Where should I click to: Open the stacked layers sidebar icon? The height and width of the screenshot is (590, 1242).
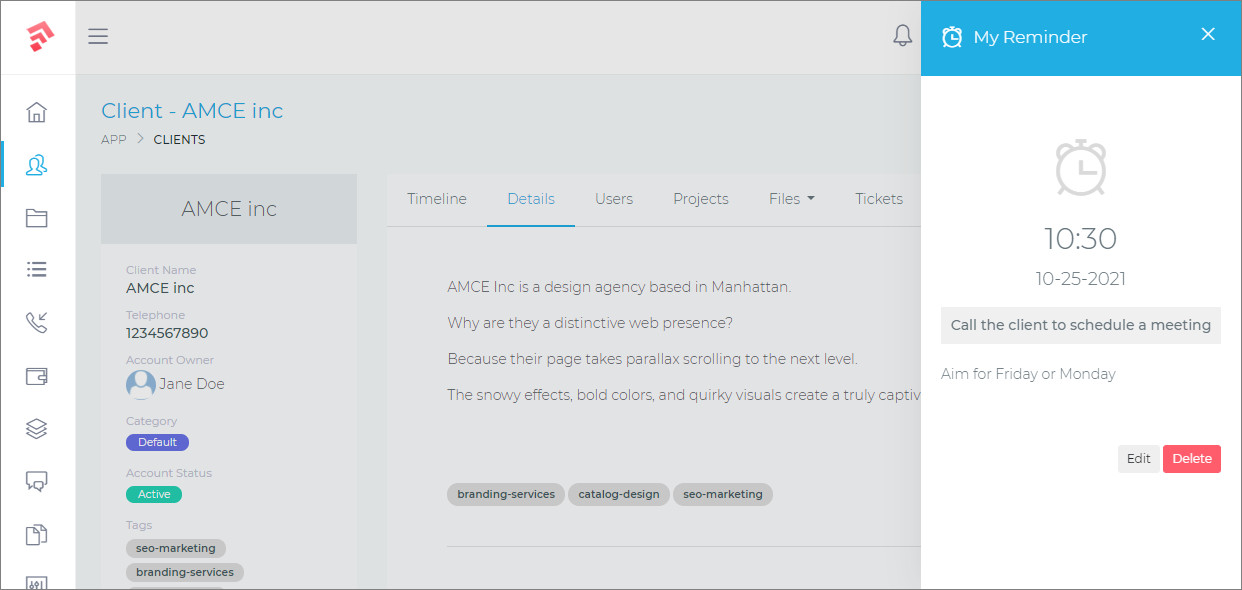pyautogui.click(x=37, y=428)
